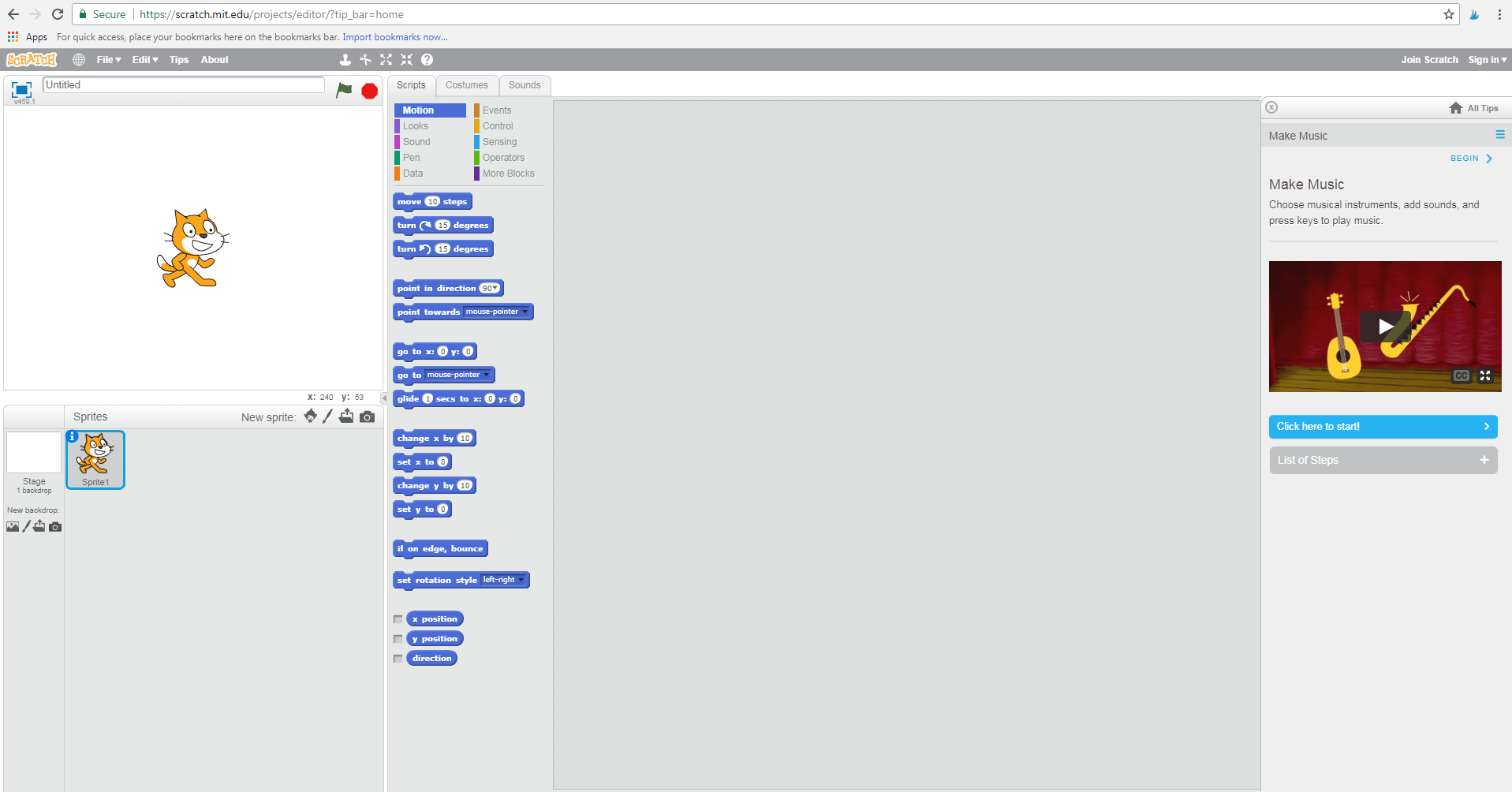Enable the y position stage monitor
The width and height of the screenshot is (1512, 792).
pyautogui.click(x=398, y=639)
